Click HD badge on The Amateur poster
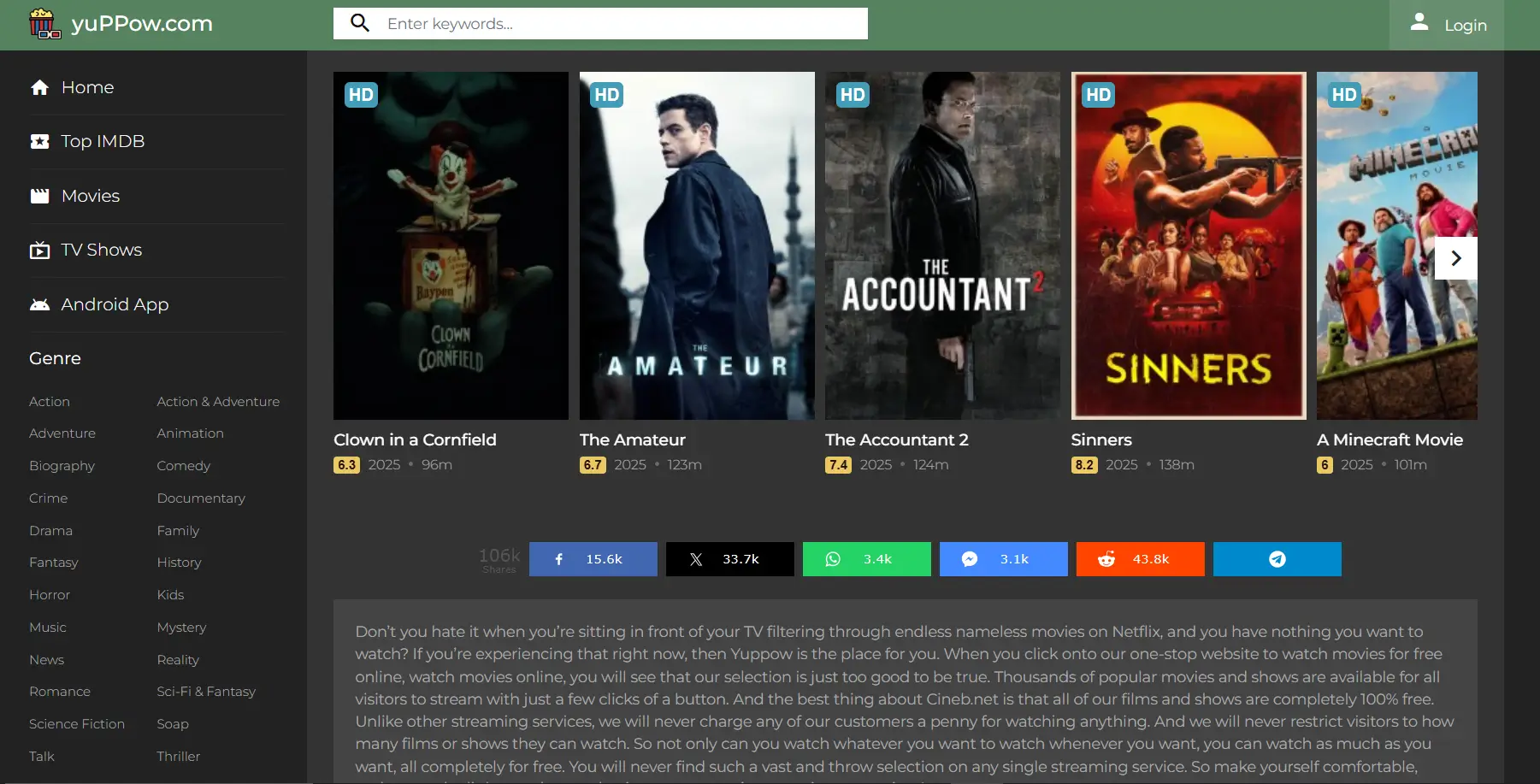Viewport: 1540px width, 784px height. coord(607,95)
